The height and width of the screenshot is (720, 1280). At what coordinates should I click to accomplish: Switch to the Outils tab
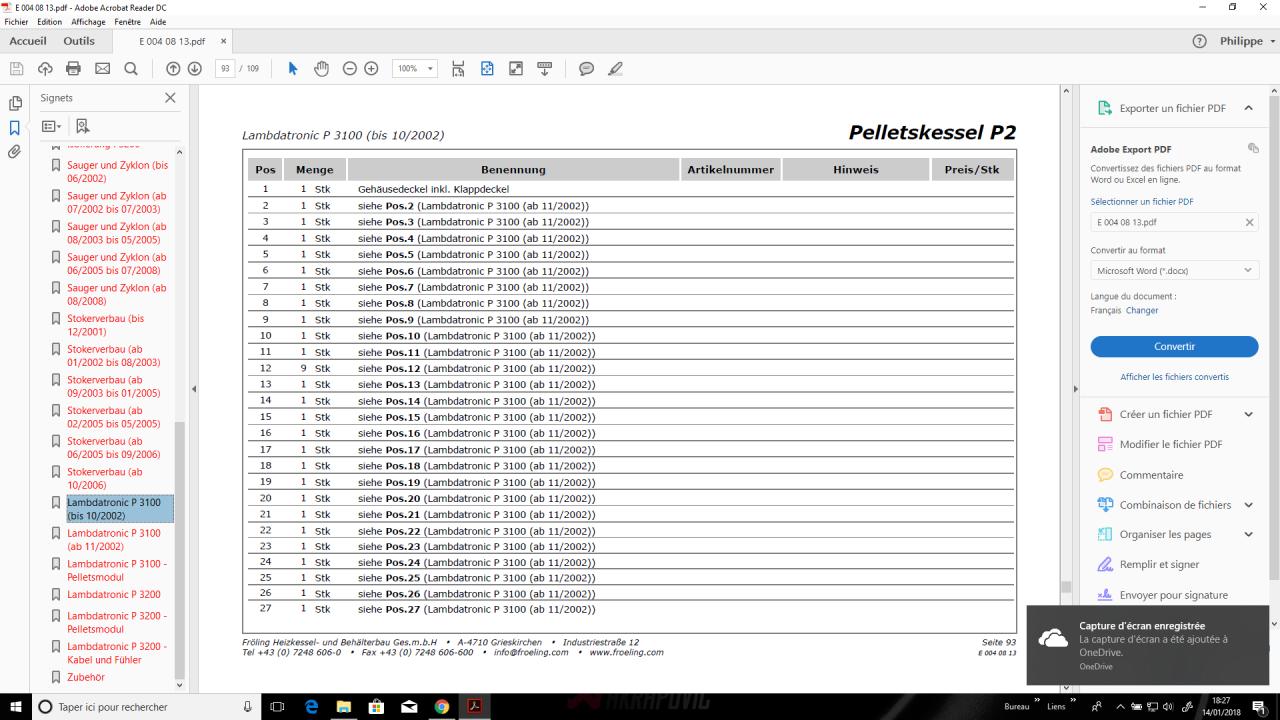79,41
